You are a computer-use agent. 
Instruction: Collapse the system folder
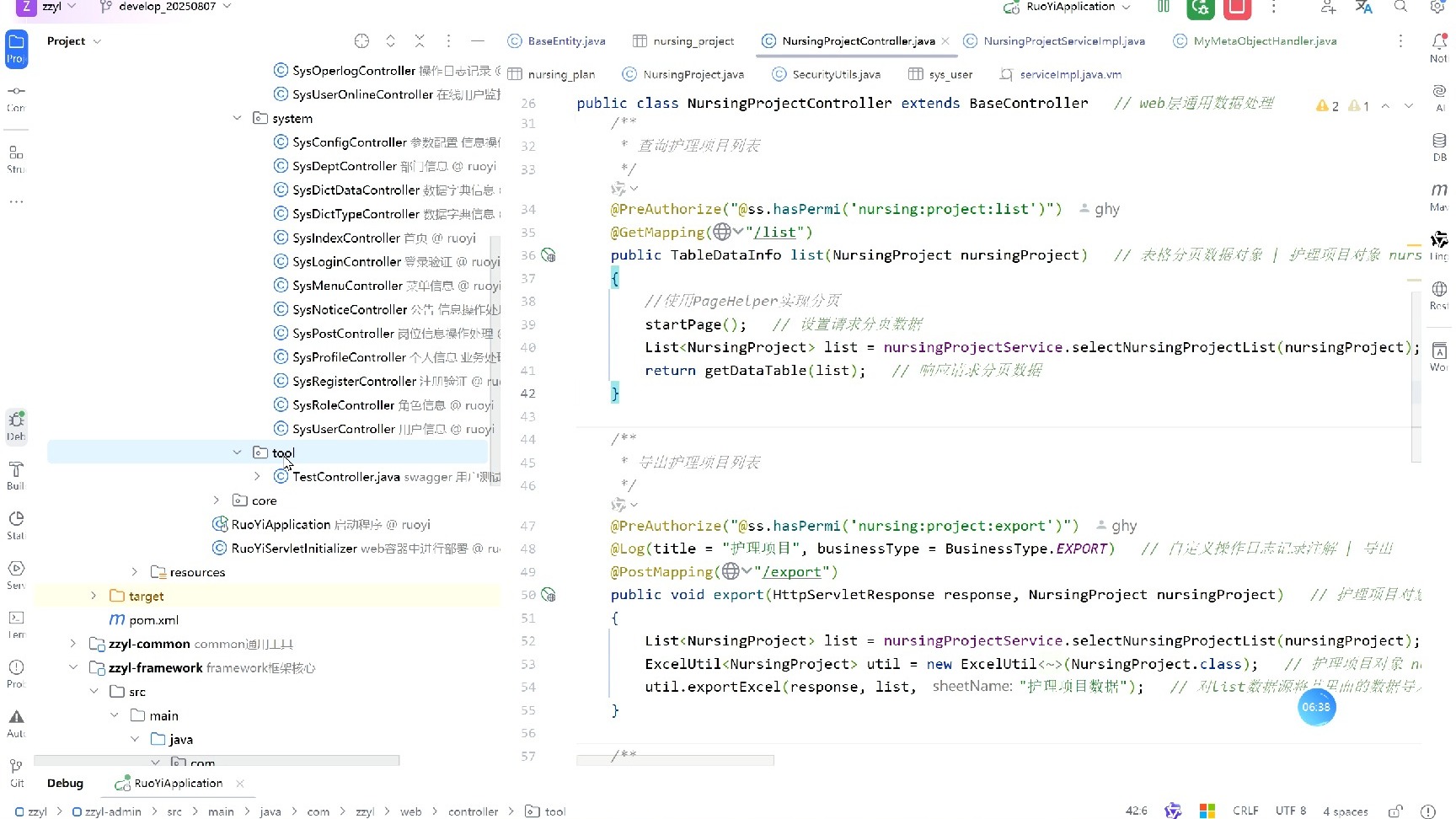[x=237, y=119]
